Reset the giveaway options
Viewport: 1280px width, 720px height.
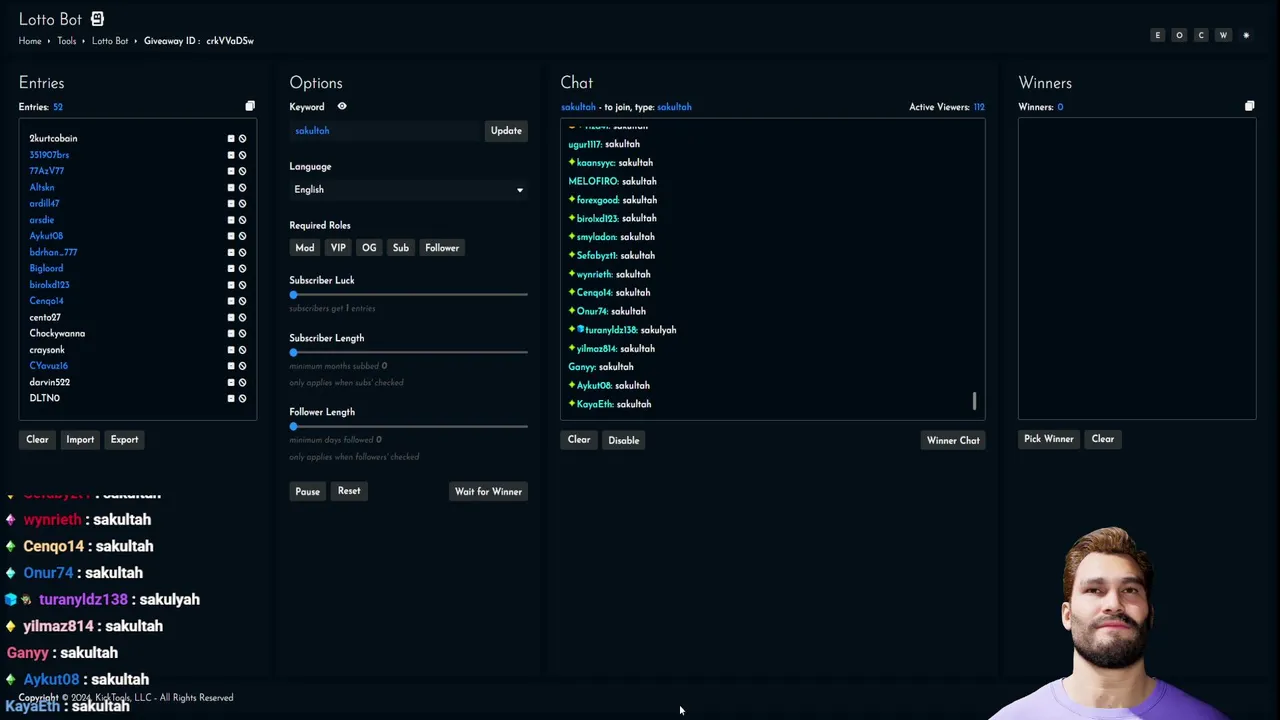pos(349,491)
